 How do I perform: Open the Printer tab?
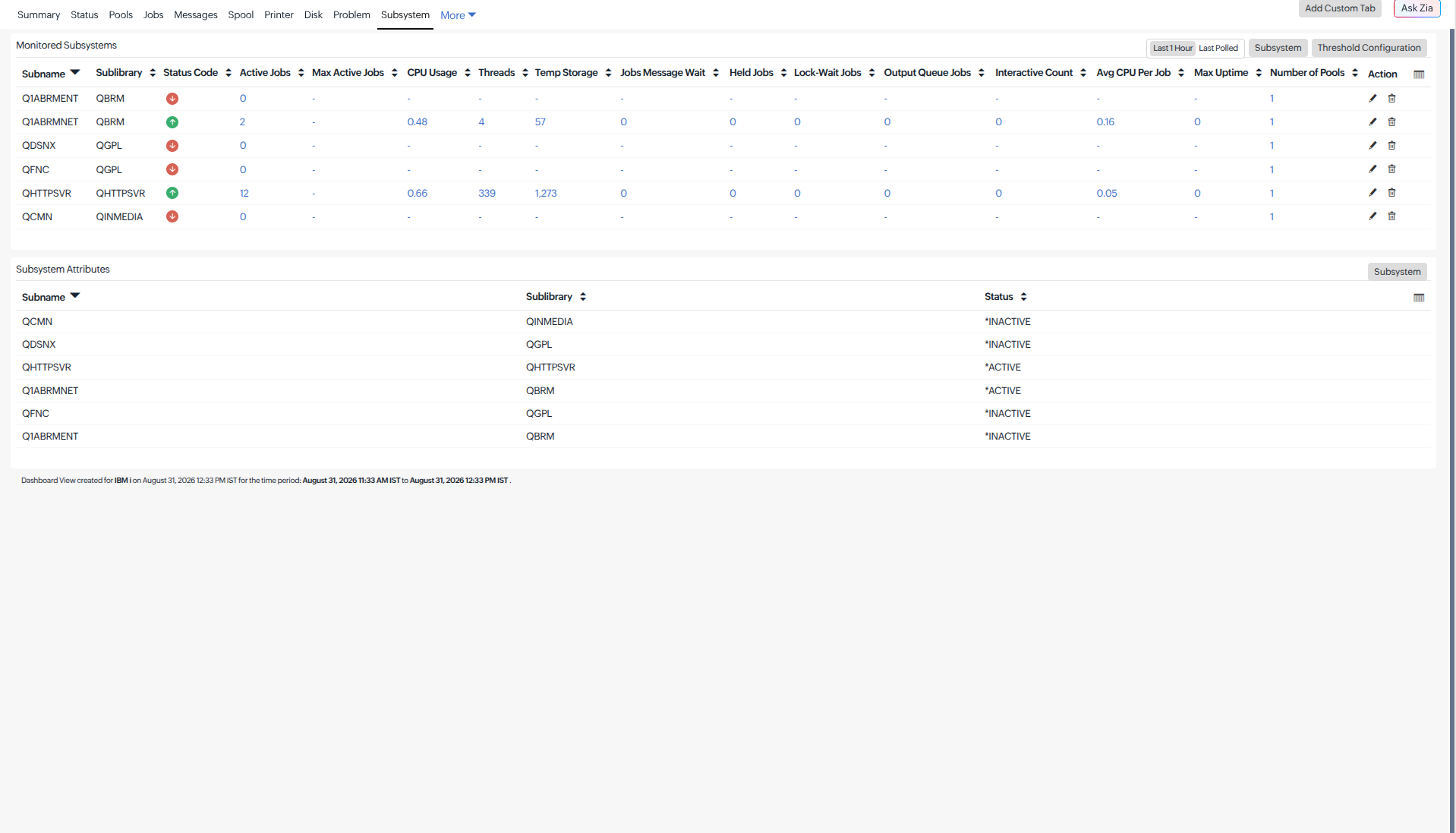pyautogui.click(x=279, y=15)
